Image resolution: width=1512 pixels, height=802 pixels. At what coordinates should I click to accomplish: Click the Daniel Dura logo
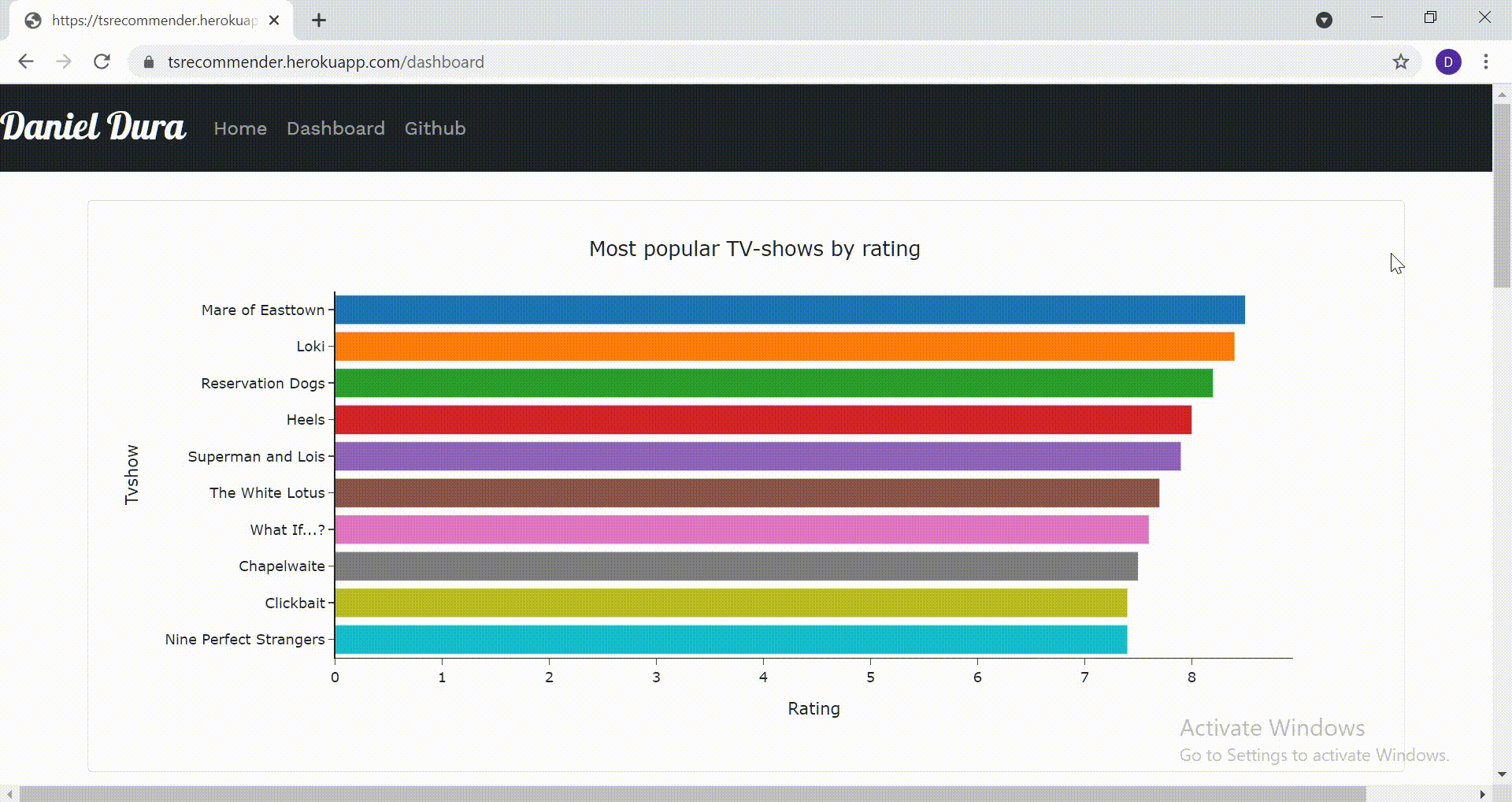[93, 127]
